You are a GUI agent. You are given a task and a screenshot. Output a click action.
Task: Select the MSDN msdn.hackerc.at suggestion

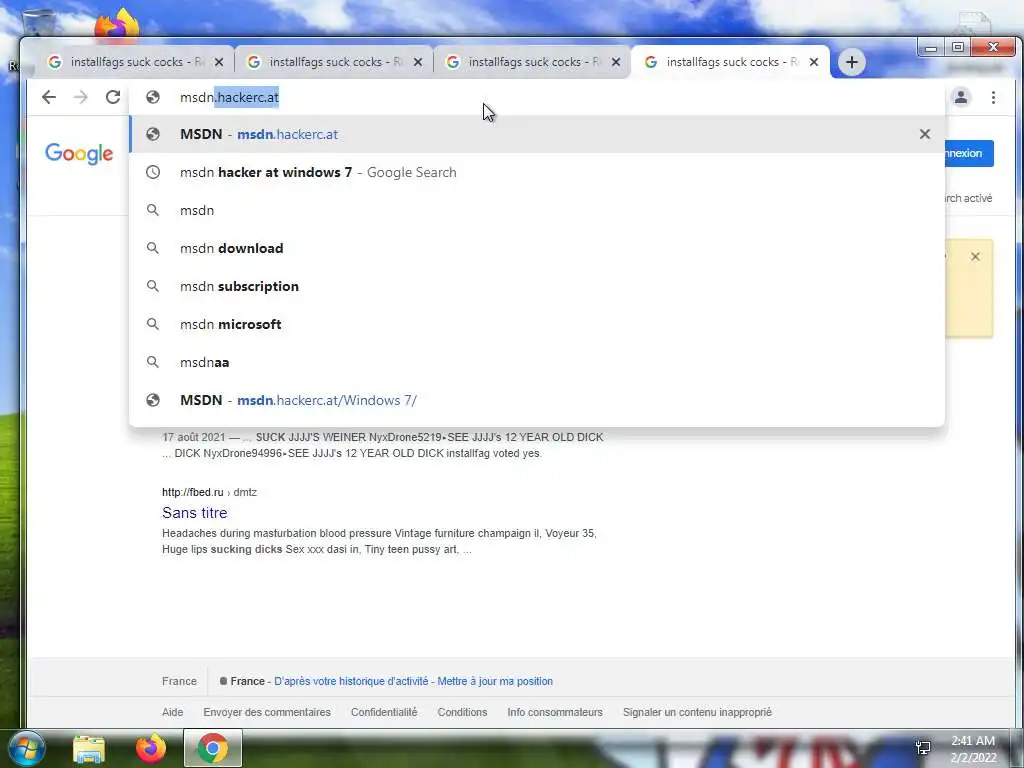pyautogui.click(x=537, y=134)
